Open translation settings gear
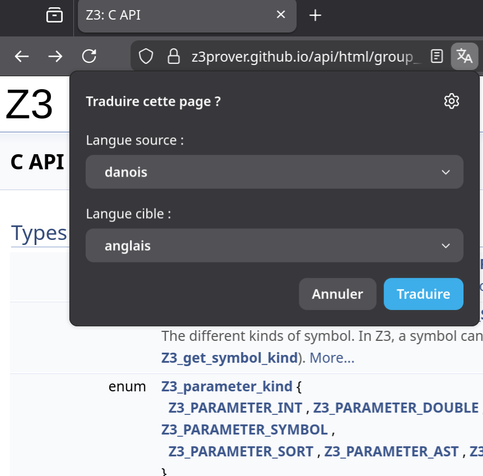Viewport: 483px width, 476px height. 452,101
